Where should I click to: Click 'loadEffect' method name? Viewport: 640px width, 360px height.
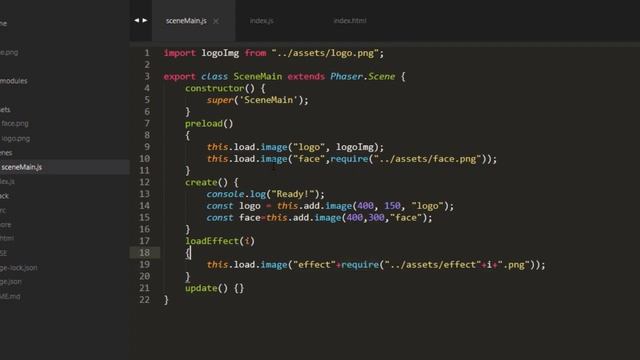click(212, 241)
